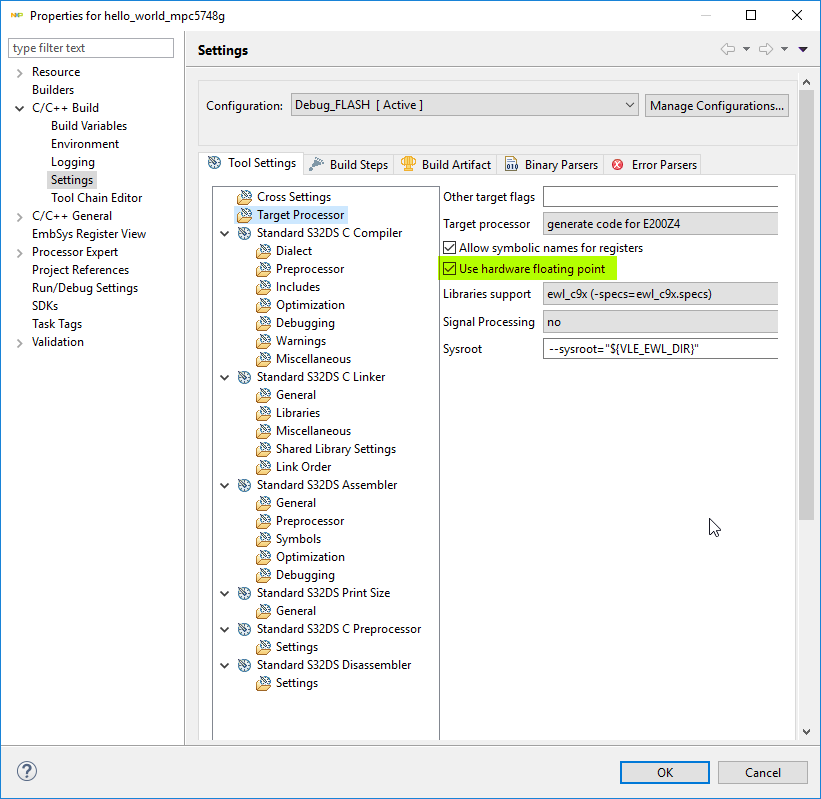
Task: Open help via question mark icon
Action: point(27,771)
